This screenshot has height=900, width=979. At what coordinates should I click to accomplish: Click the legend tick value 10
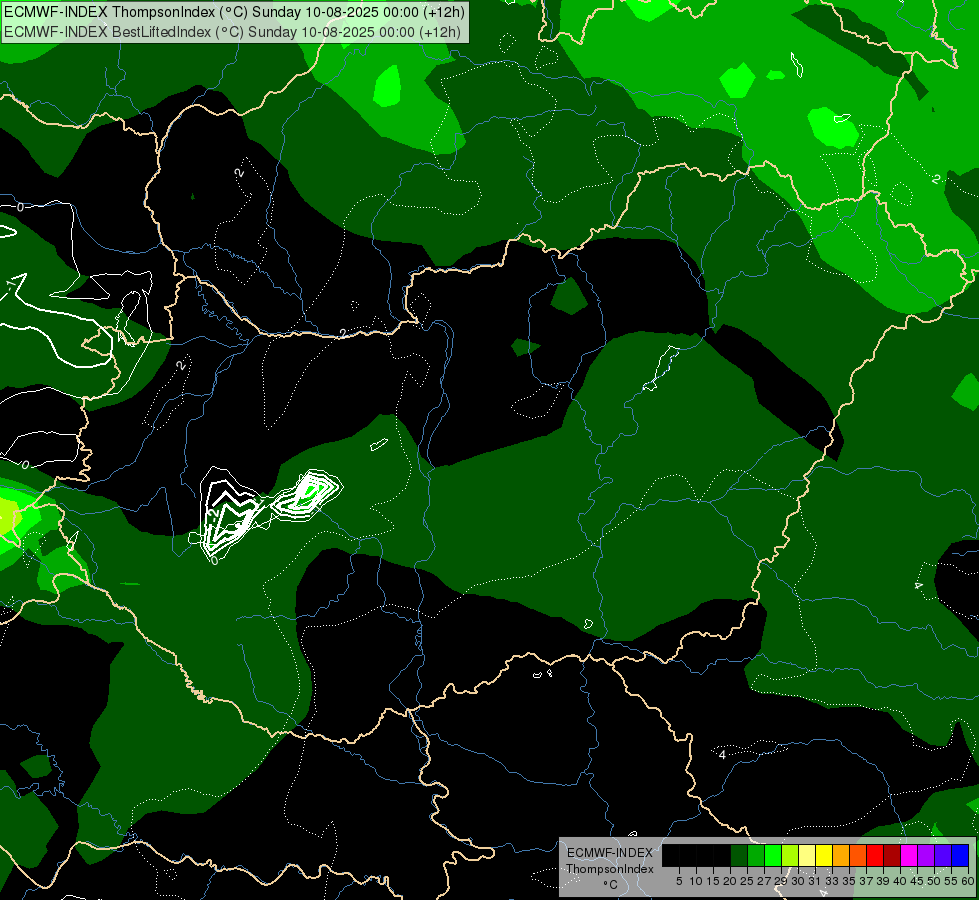(x=696, y=881)
